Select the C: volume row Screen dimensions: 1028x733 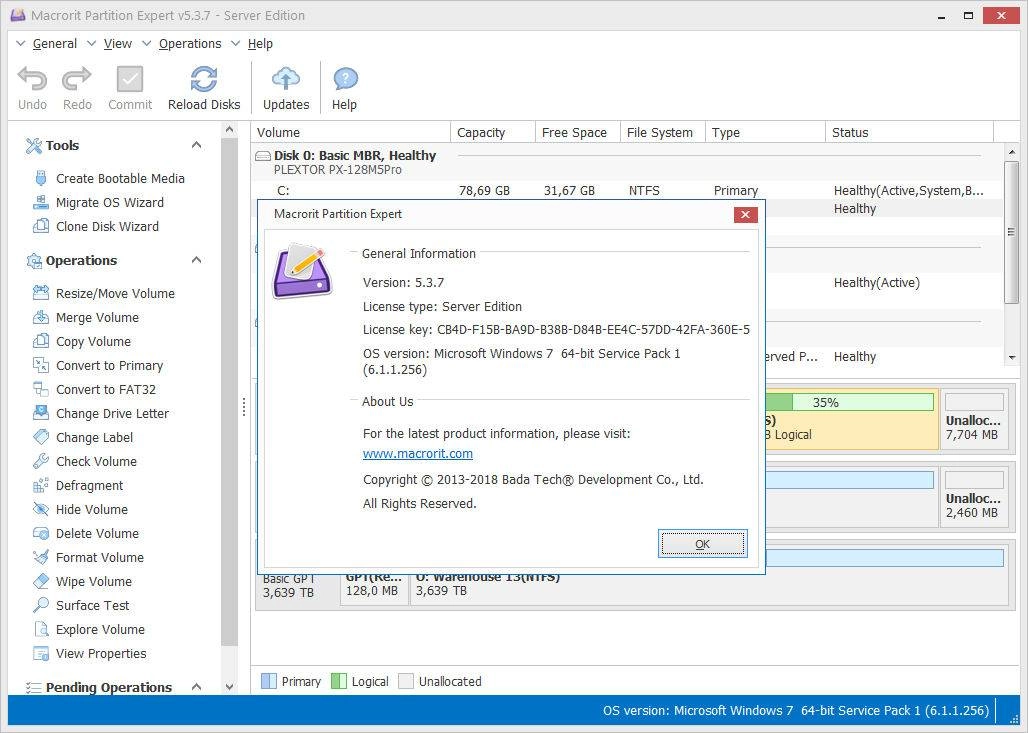point(626,191)
